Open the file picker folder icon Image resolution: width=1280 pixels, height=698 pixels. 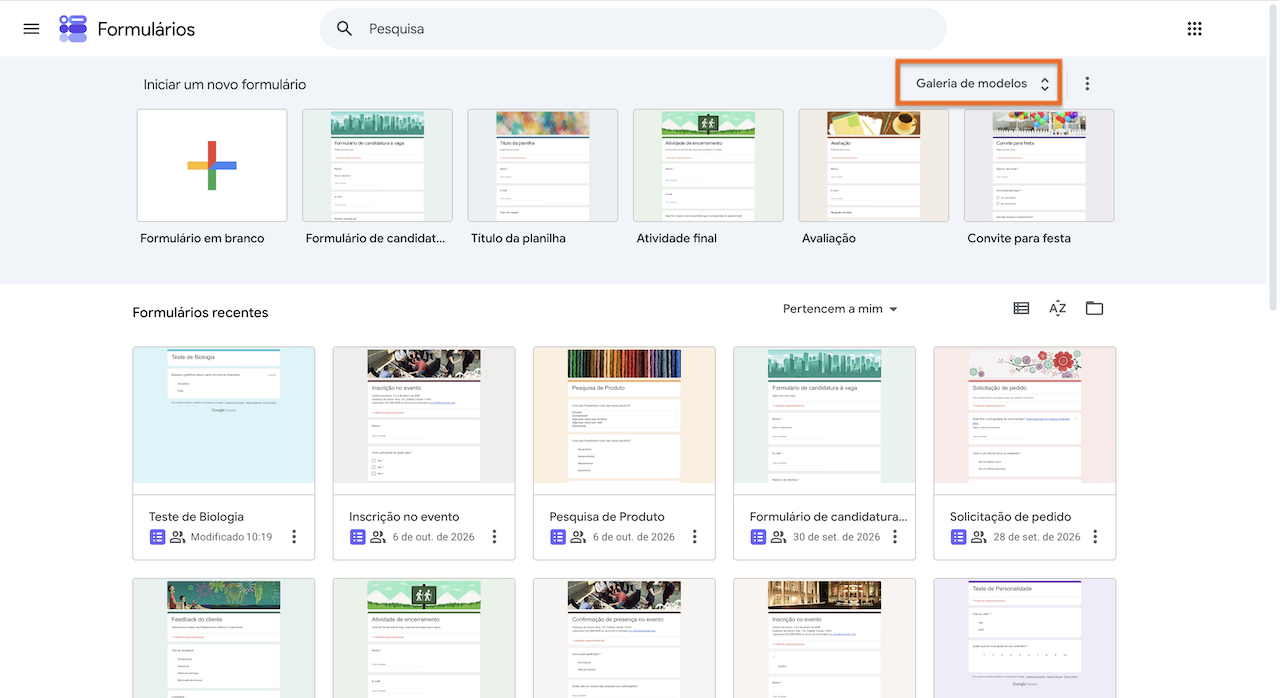click(x=1094, y=309)
